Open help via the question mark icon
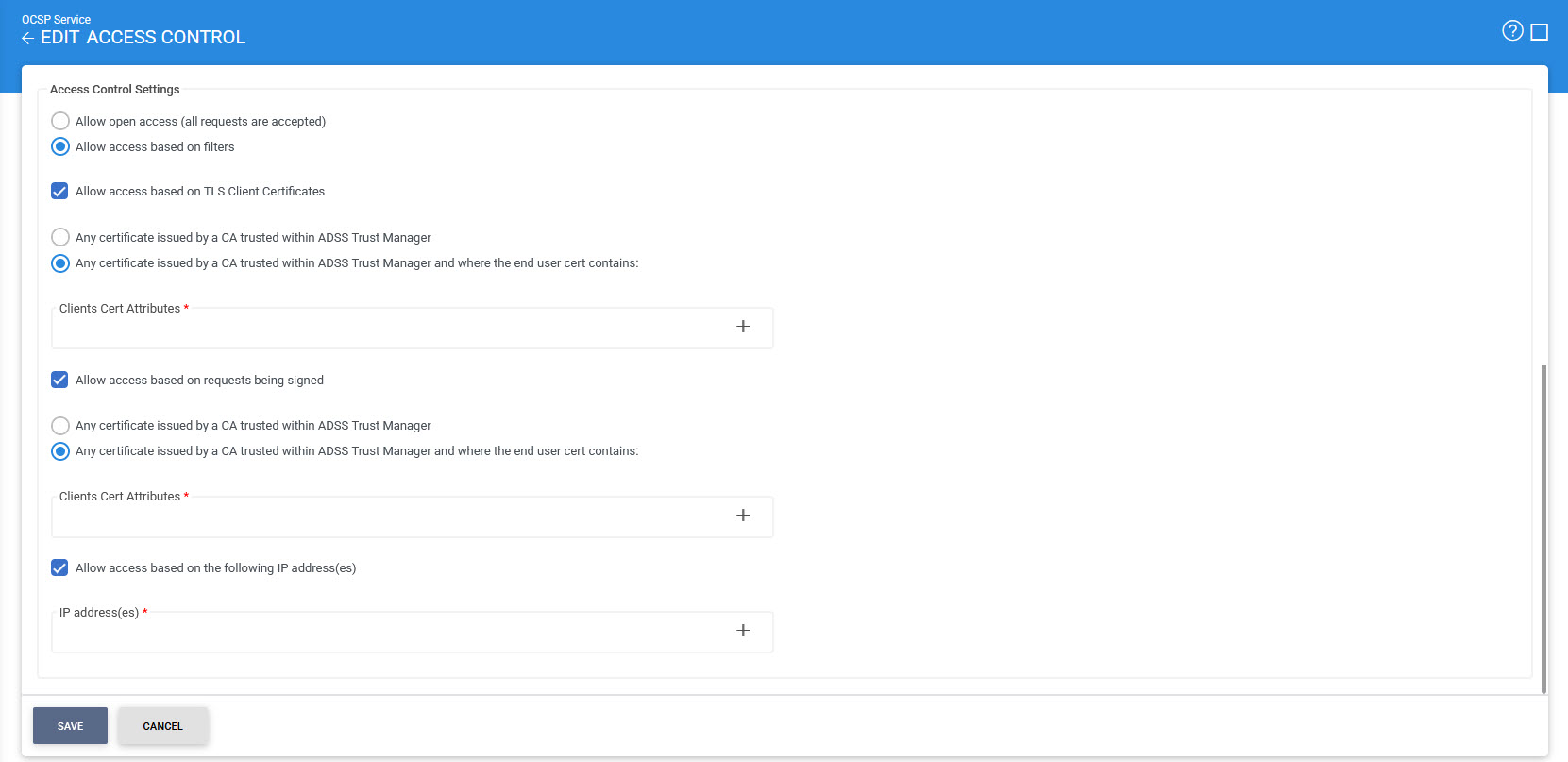The image size is (1568, 762). point(1512,31)
